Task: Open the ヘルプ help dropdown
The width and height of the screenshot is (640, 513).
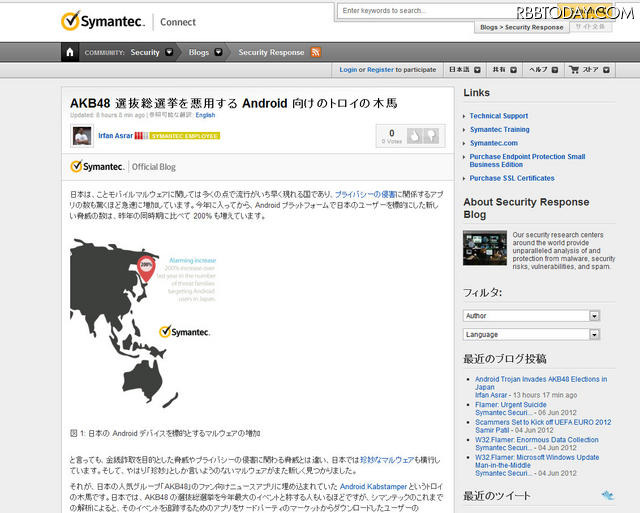Action: (543, 70)
